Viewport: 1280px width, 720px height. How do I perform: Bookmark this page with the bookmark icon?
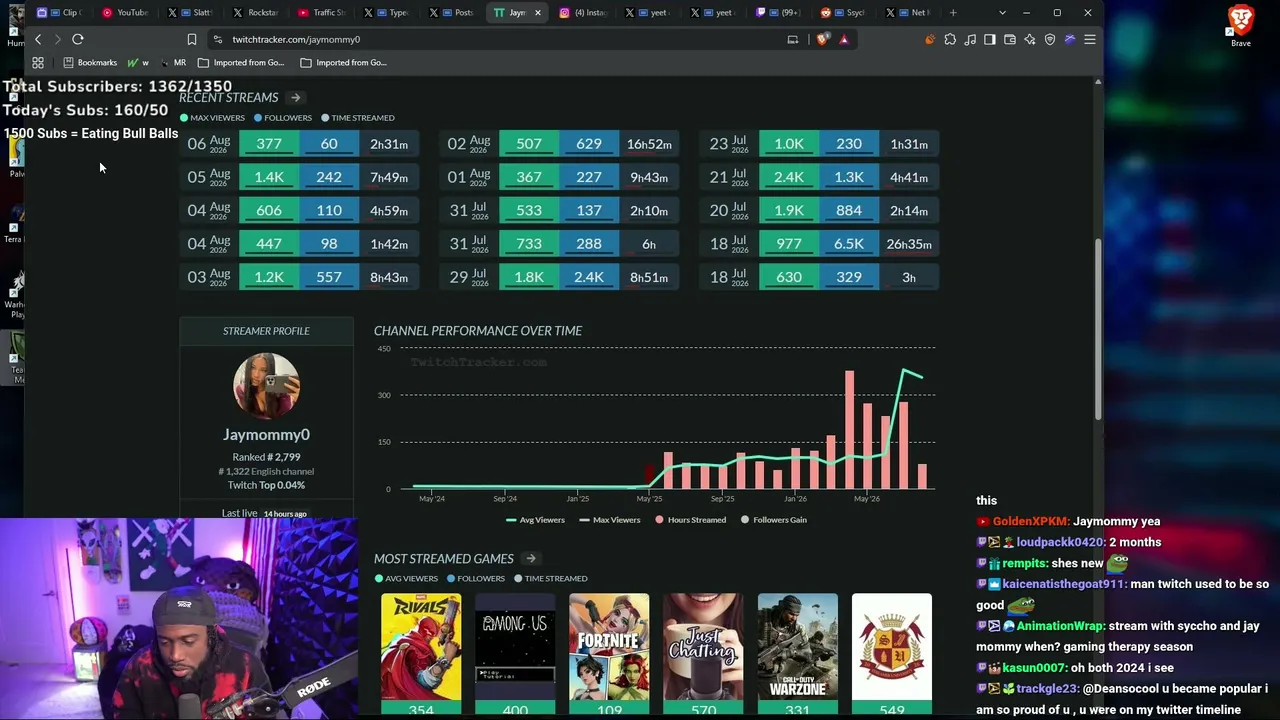[192, 39]
